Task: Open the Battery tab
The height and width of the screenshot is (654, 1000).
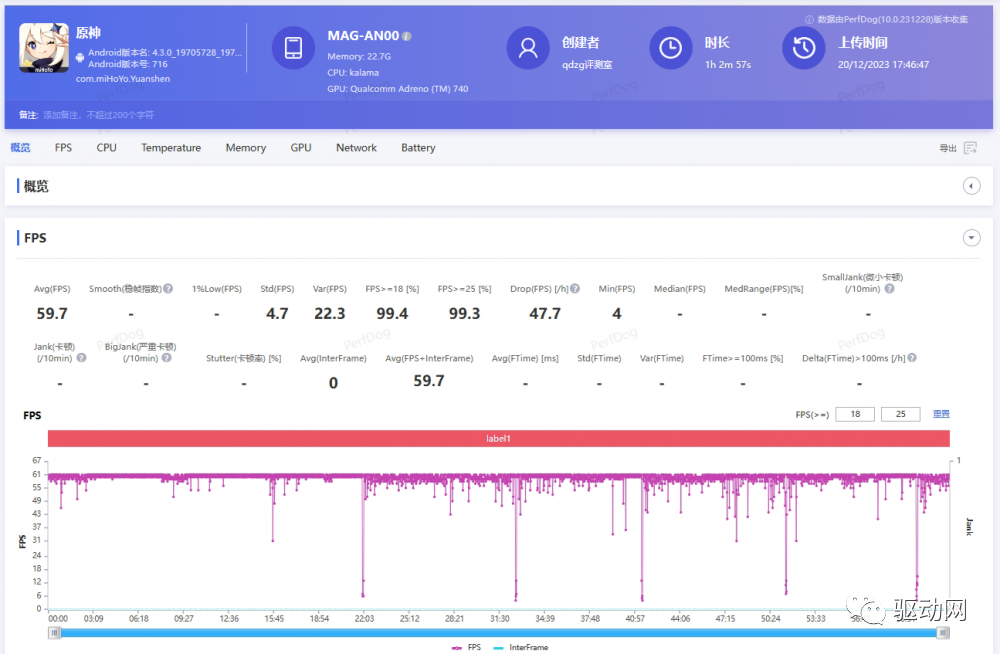Action: (x=418, y=148)
